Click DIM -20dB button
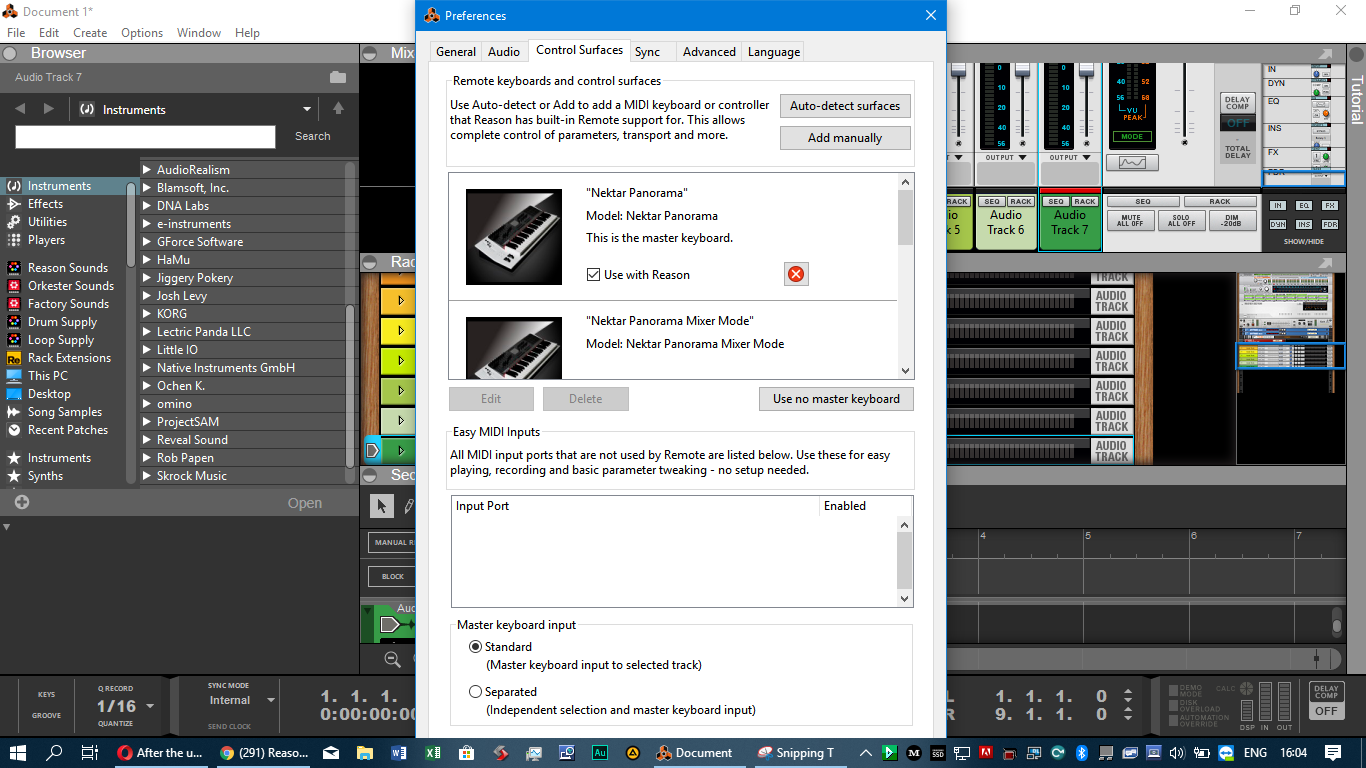This screenshot has height=768, width=1366. click(1232, 220)
